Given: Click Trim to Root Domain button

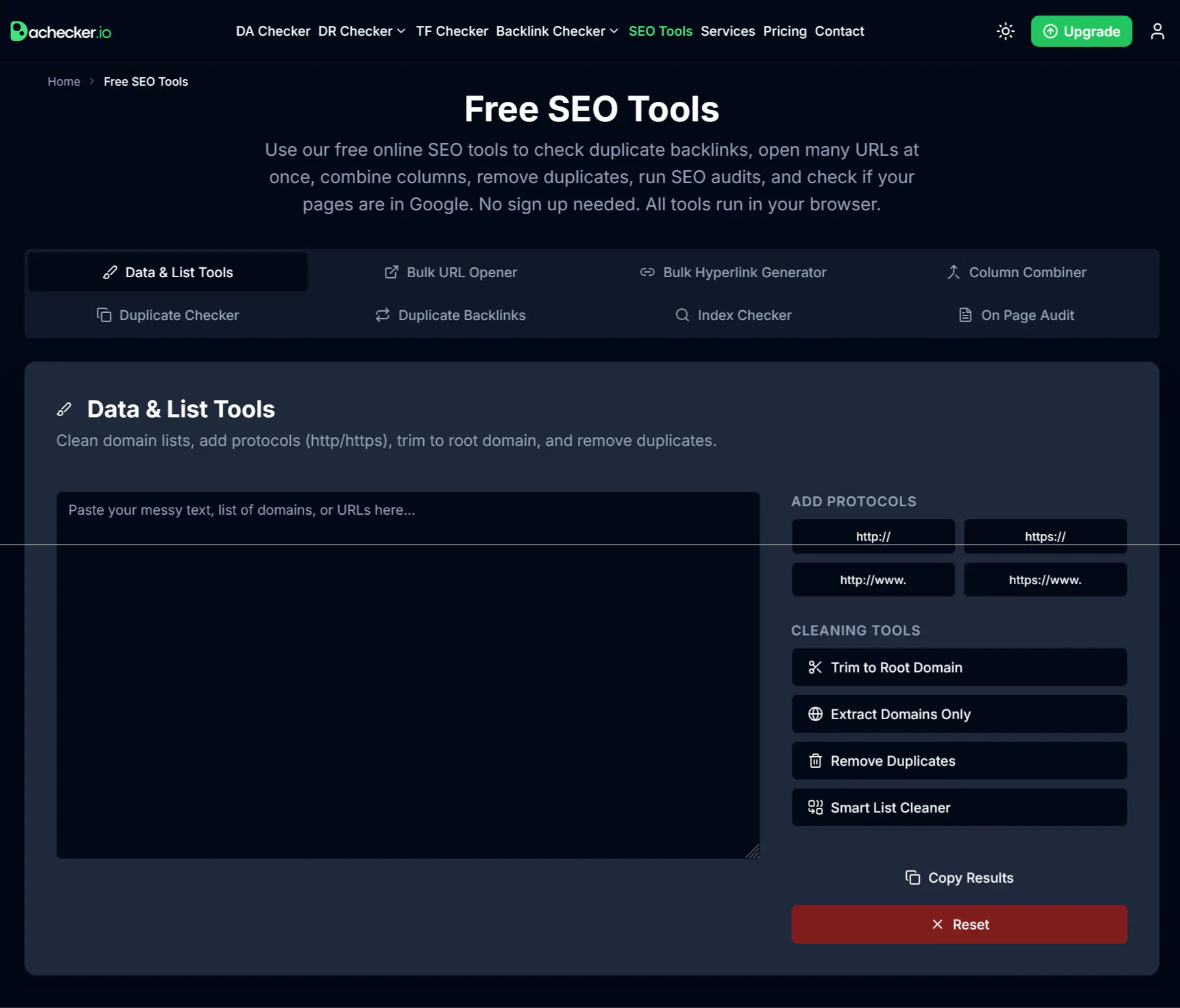Looking at the screenshot, I should click(959, 667).
